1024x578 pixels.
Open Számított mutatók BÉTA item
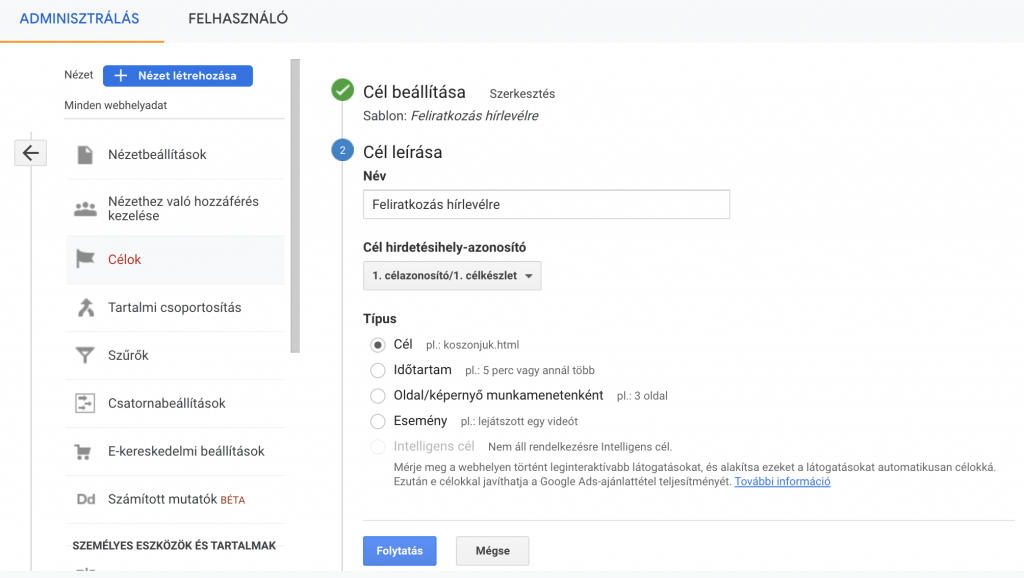point(175,500)
